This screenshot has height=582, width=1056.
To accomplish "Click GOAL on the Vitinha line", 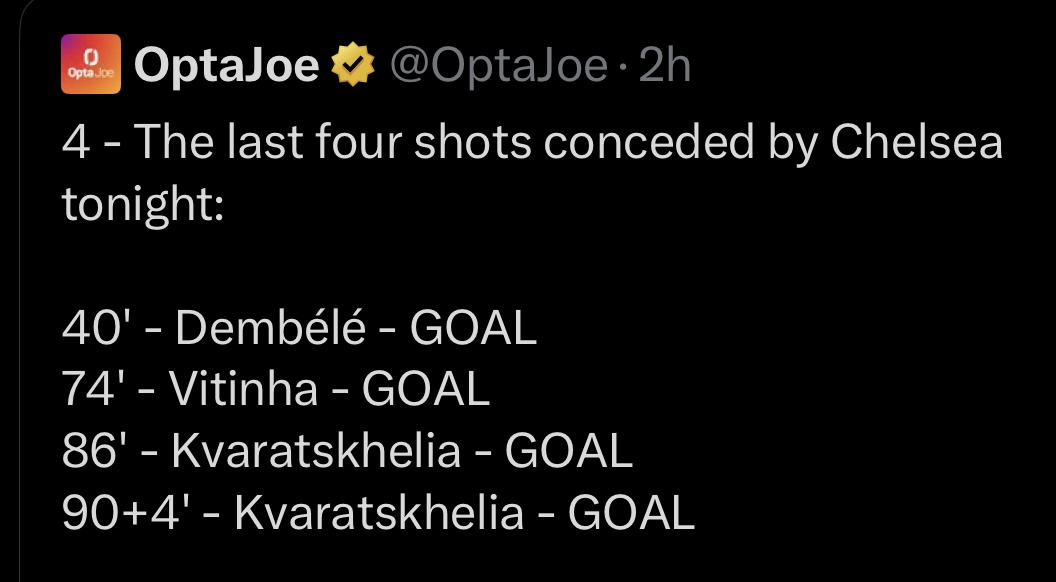I will 426,390.
